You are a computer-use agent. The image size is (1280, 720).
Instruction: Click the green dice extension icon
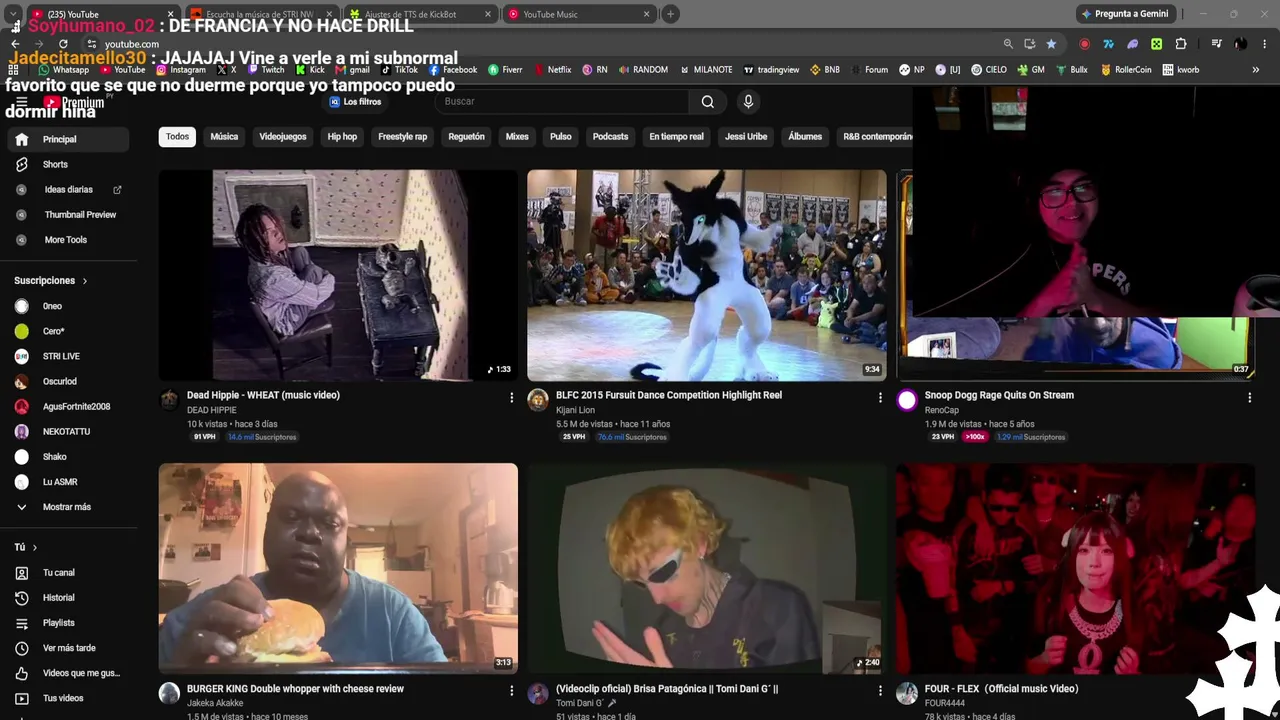click(1157, 44)
